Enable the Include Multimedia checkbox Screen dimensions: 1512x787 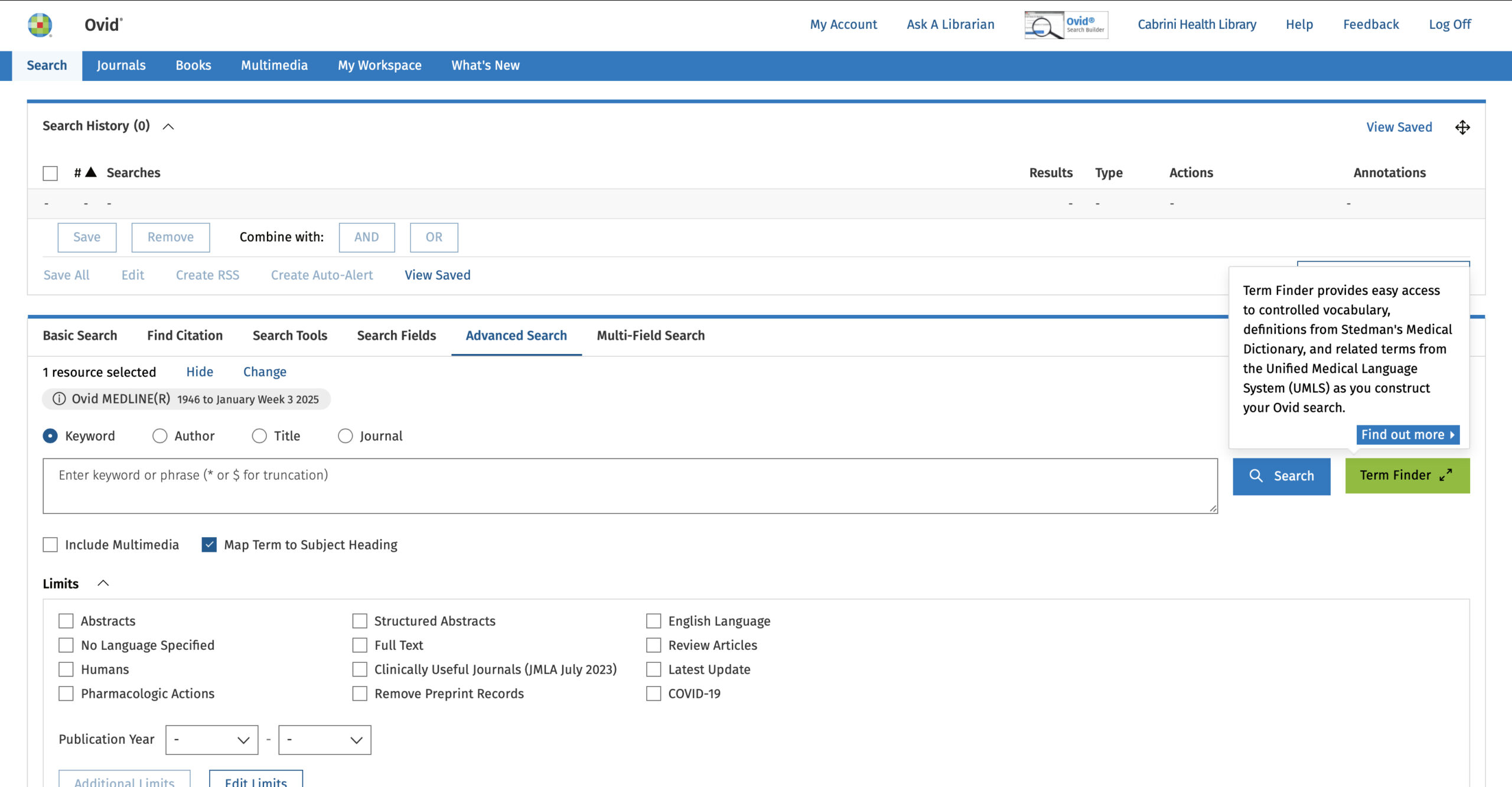pyautogui.click(x=50, y=545)
